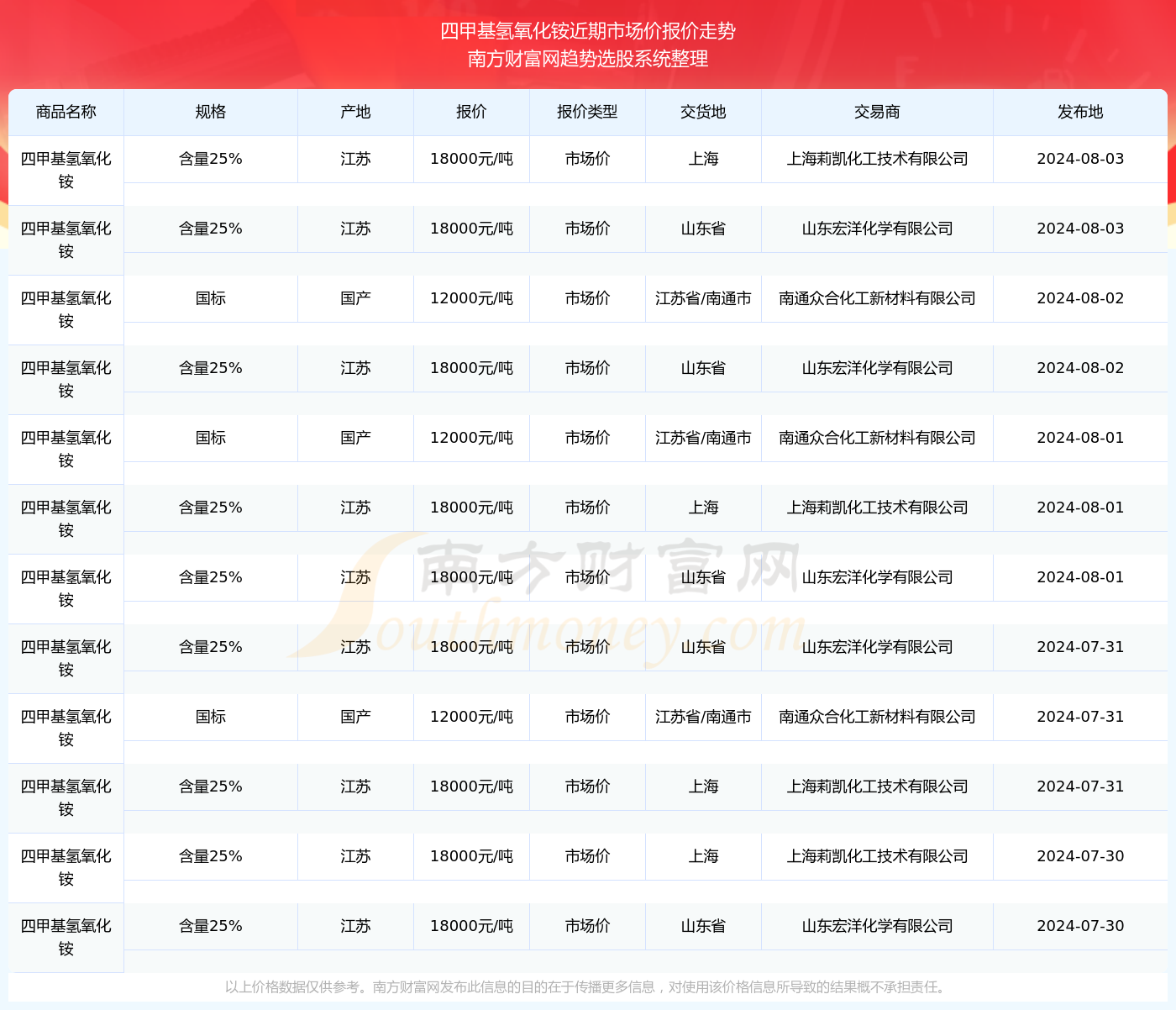1176x1010 pixels.
Task: Click 国产 origin in the 2024-08-02 row
Action: 355,298
